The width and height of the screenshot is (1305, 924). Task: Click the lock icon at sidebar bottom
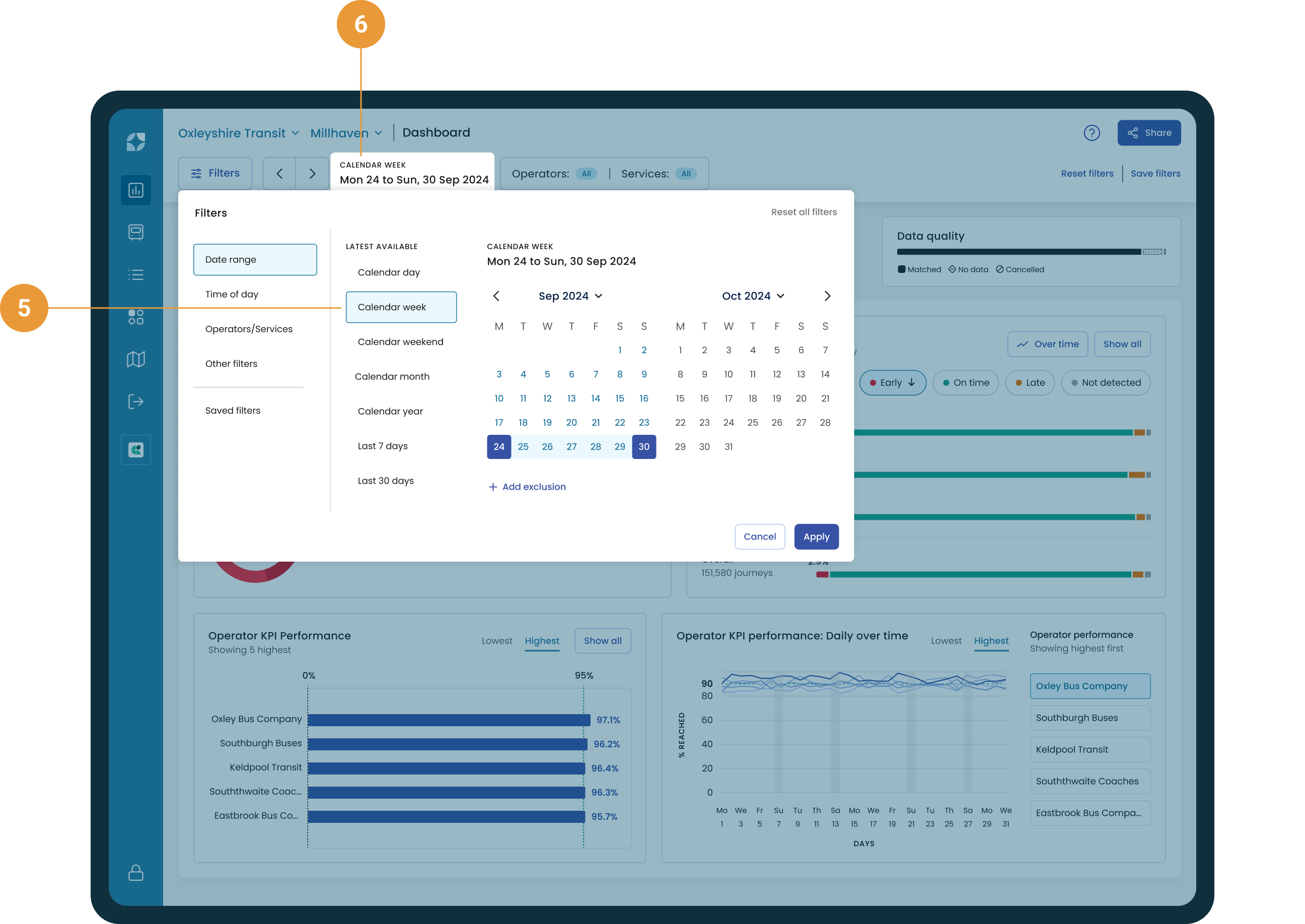[135, 872]
